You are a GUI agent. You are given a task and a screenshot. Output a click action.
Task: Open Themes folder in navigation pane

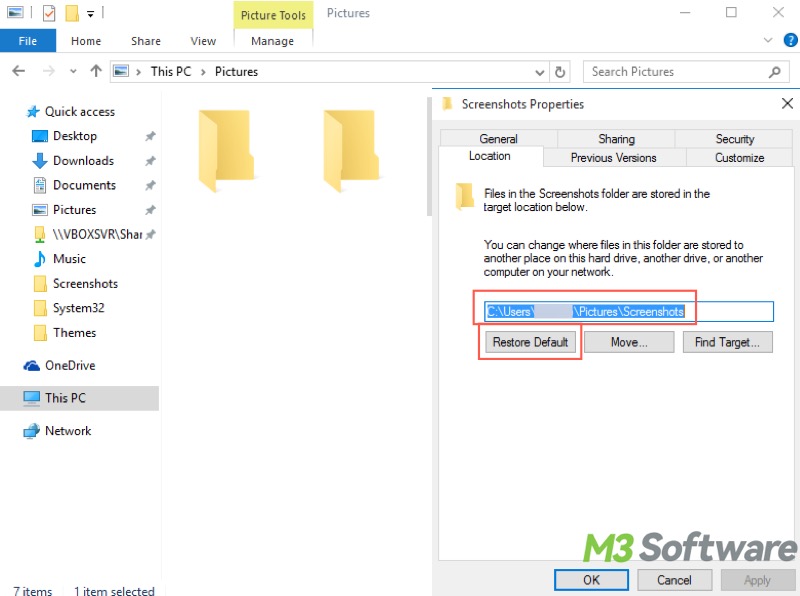[74, 333]
